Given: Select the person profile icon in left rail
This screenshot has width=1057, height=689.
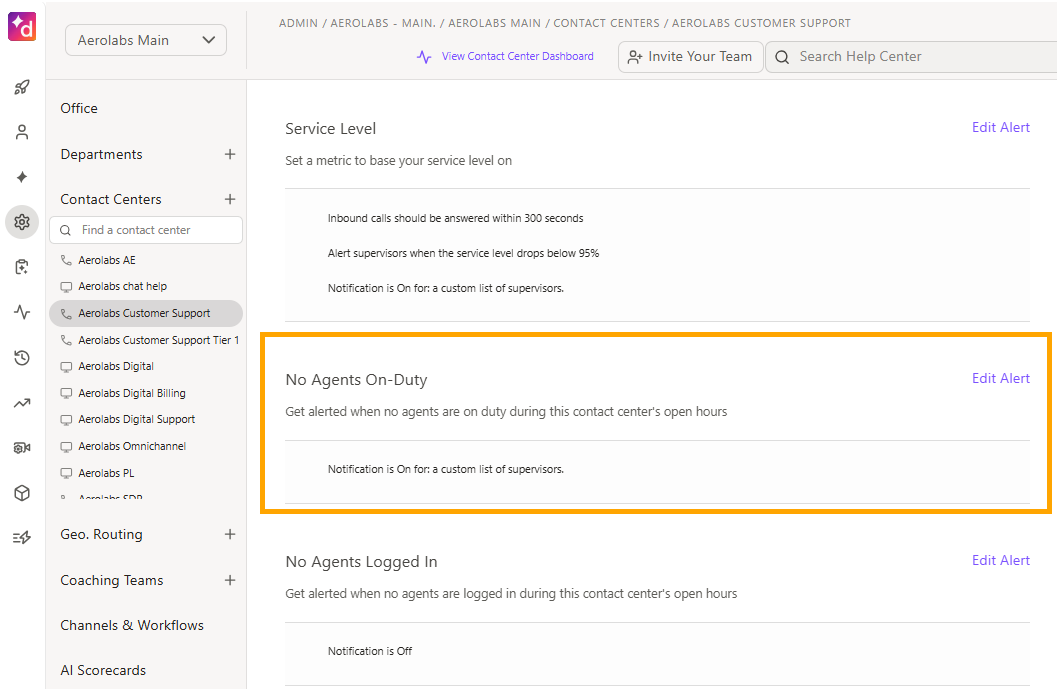Looking at the screenshot, I should click(22, 132).
